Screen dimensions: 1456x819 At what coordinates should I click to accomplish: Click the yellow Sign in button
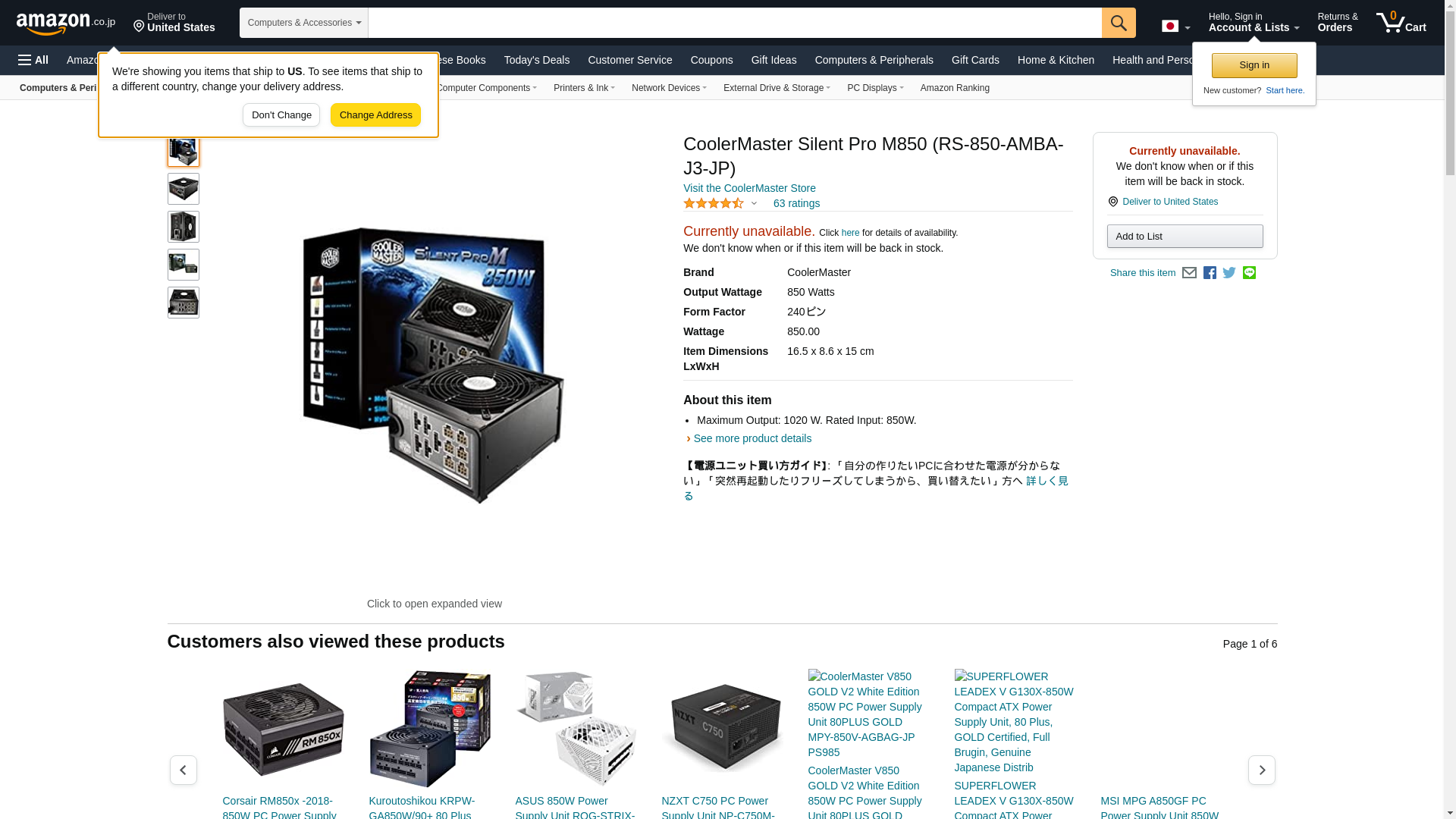(x=1254, y=66)
